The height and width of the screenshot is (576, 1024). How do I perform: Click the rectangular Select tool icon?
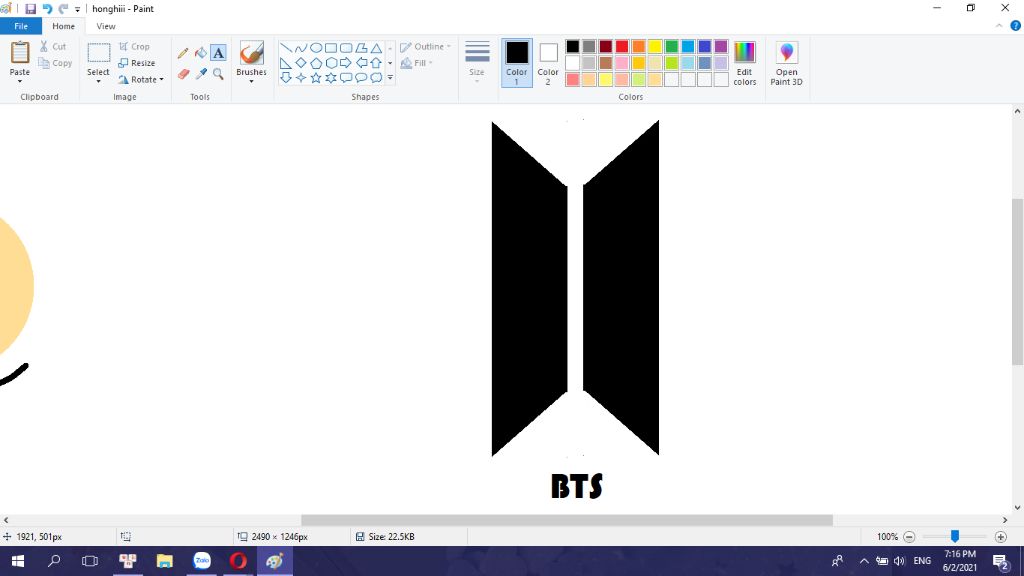[99, 53]
